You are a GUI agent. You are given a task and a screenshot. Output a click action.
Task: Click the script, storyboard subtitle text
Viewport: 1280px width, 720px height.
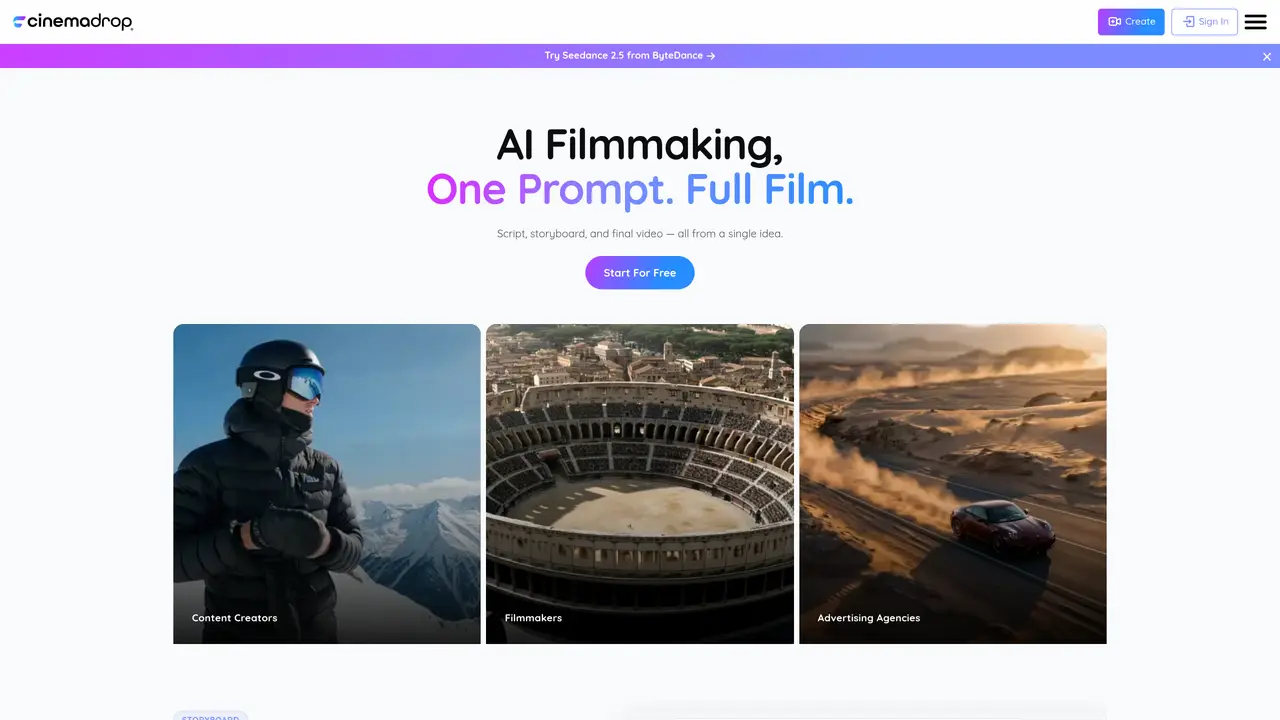tap(640, 234)
